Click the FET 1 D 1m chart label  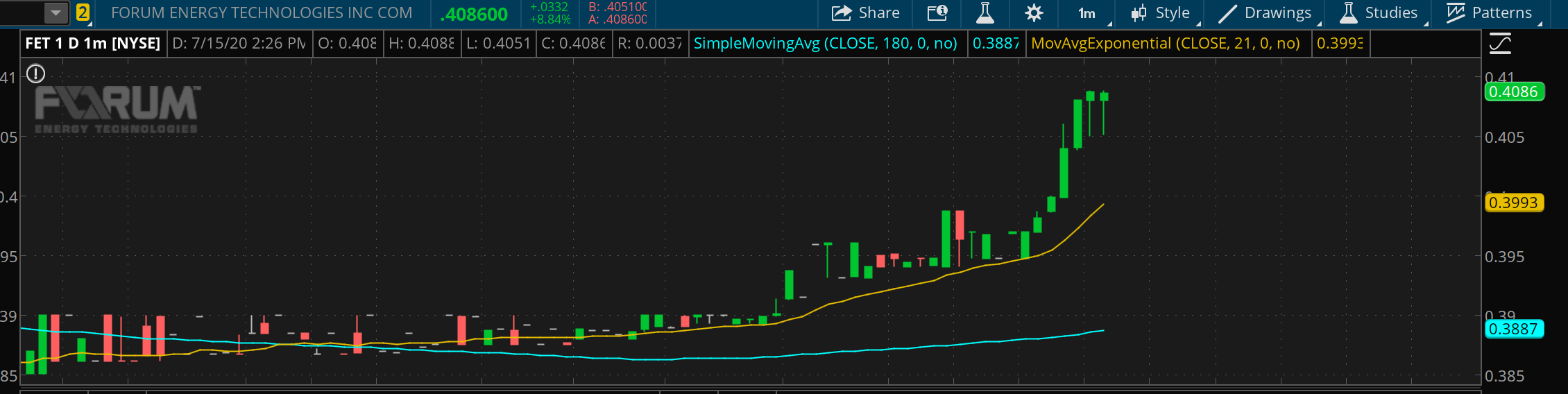(93, 44)
